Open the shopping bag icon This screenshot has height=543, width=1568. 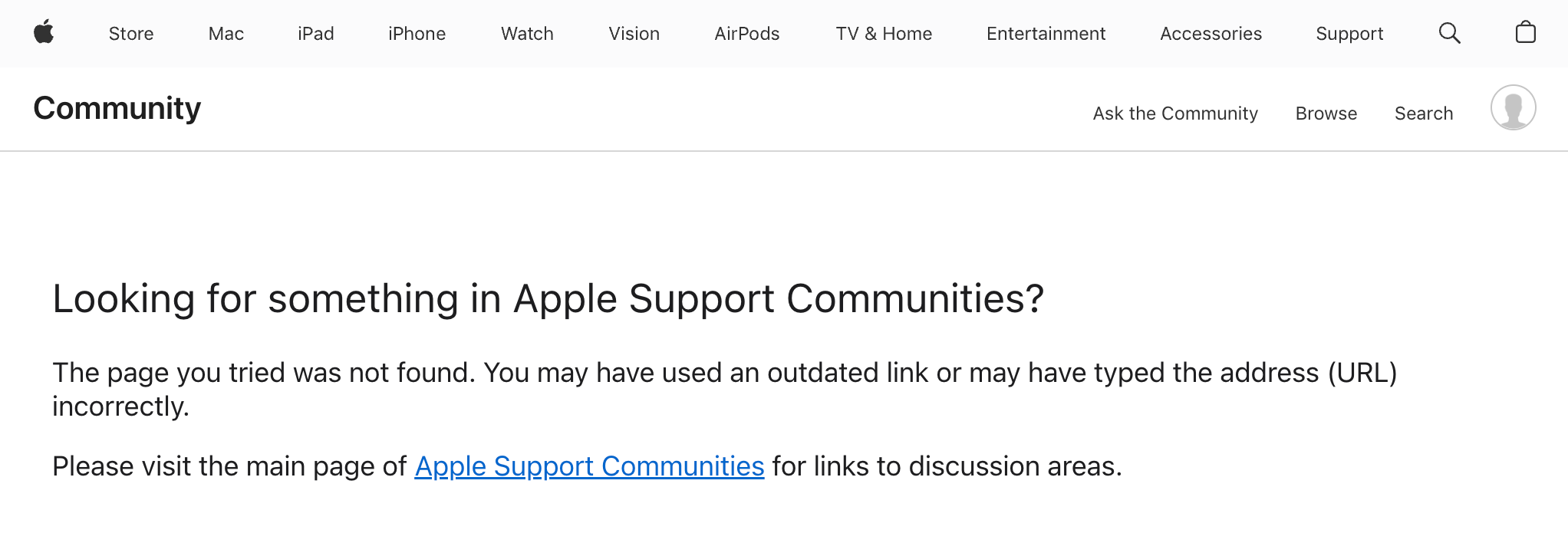pos(1525,32)
